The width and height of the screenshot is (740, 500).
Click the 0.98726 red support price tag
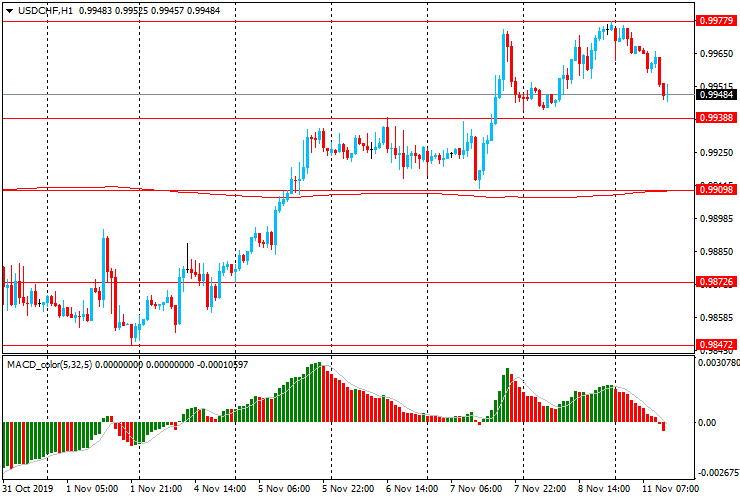click(716, 282)
